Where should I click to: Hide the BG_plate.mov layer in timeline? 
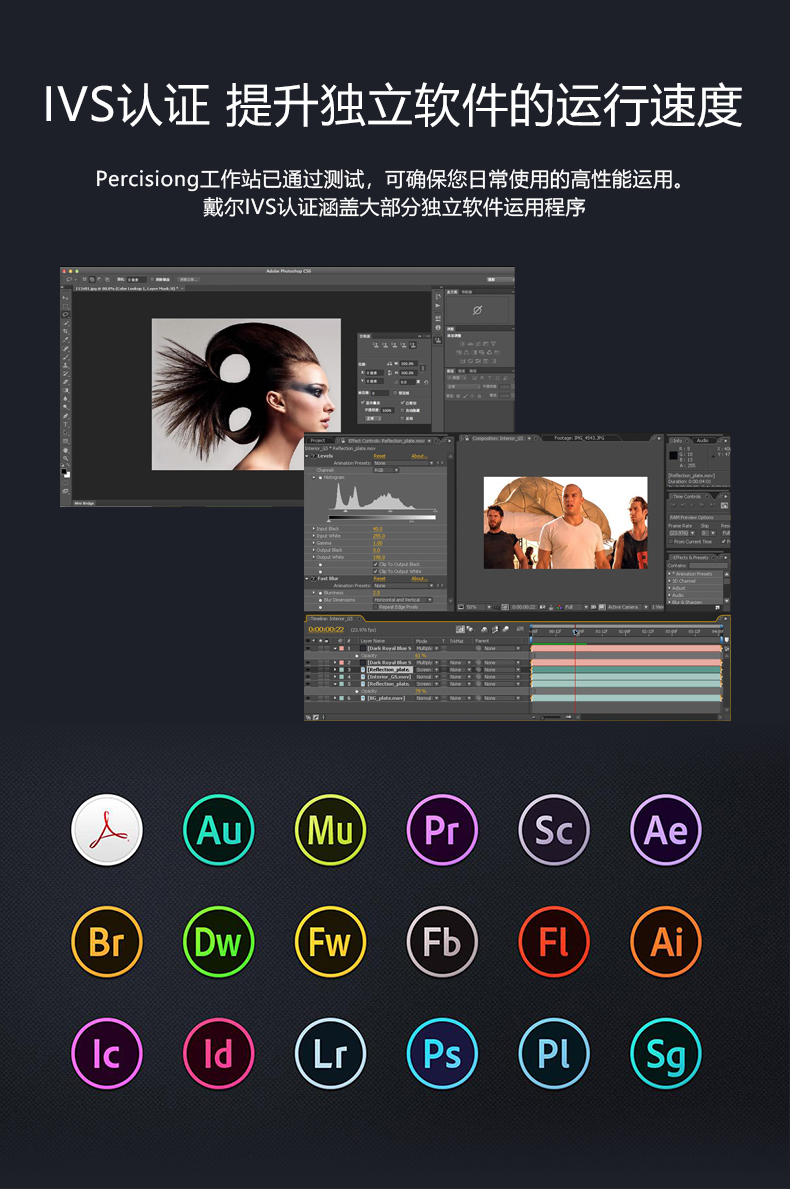(x=308, y=698)
